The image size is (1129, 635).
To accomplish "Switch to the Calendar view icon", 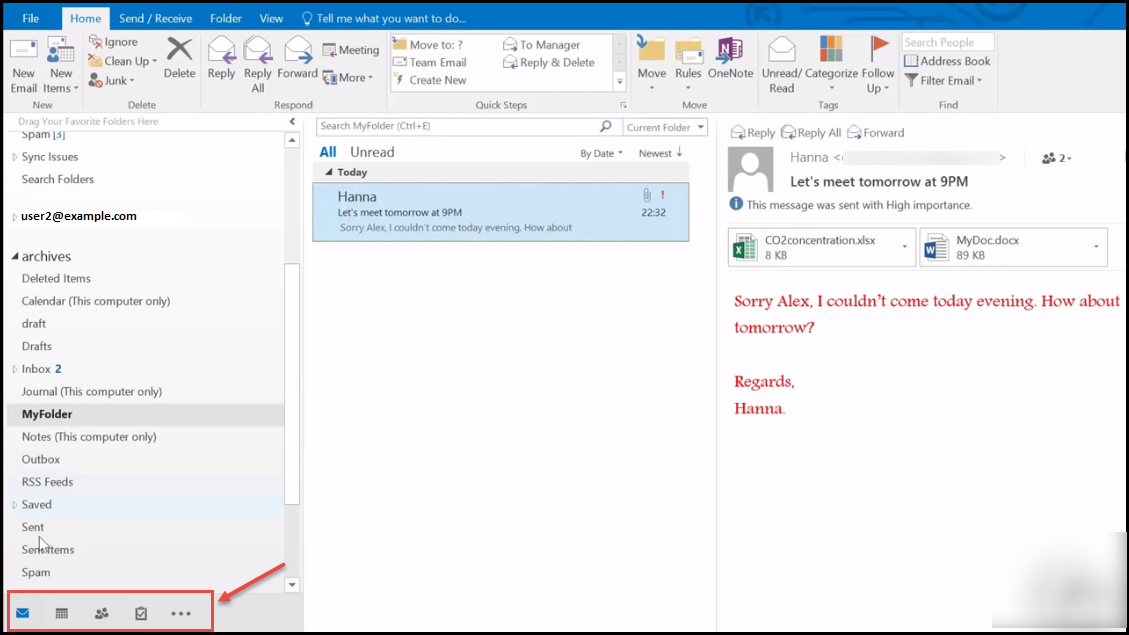I will coord(62,613).
